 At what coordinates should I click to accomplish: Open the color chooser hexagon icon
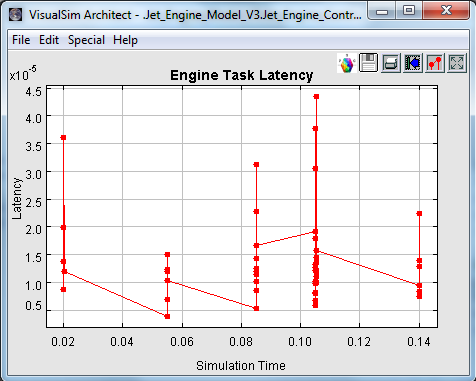347,63
